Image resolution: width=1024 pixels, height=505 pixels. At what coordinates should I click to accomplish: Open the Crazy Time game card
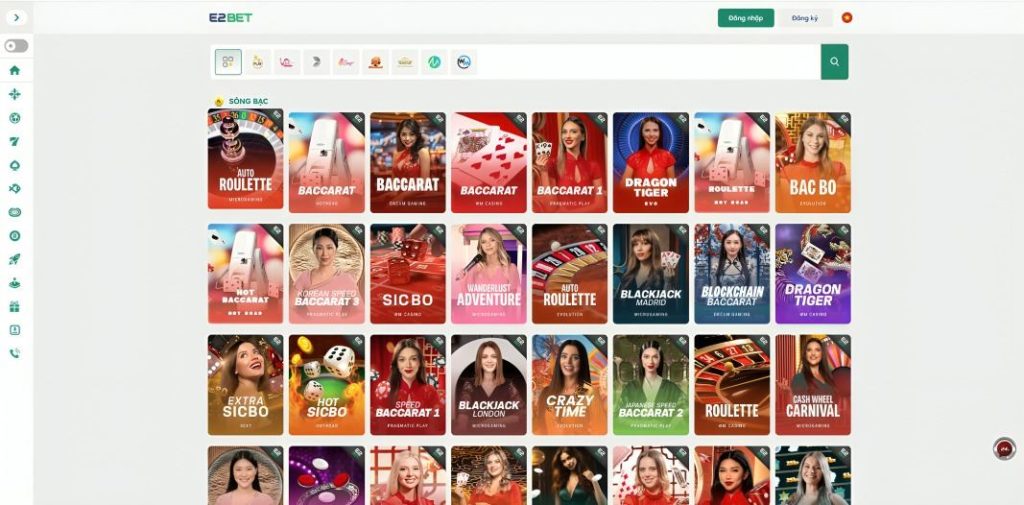(x=569, y=385)
